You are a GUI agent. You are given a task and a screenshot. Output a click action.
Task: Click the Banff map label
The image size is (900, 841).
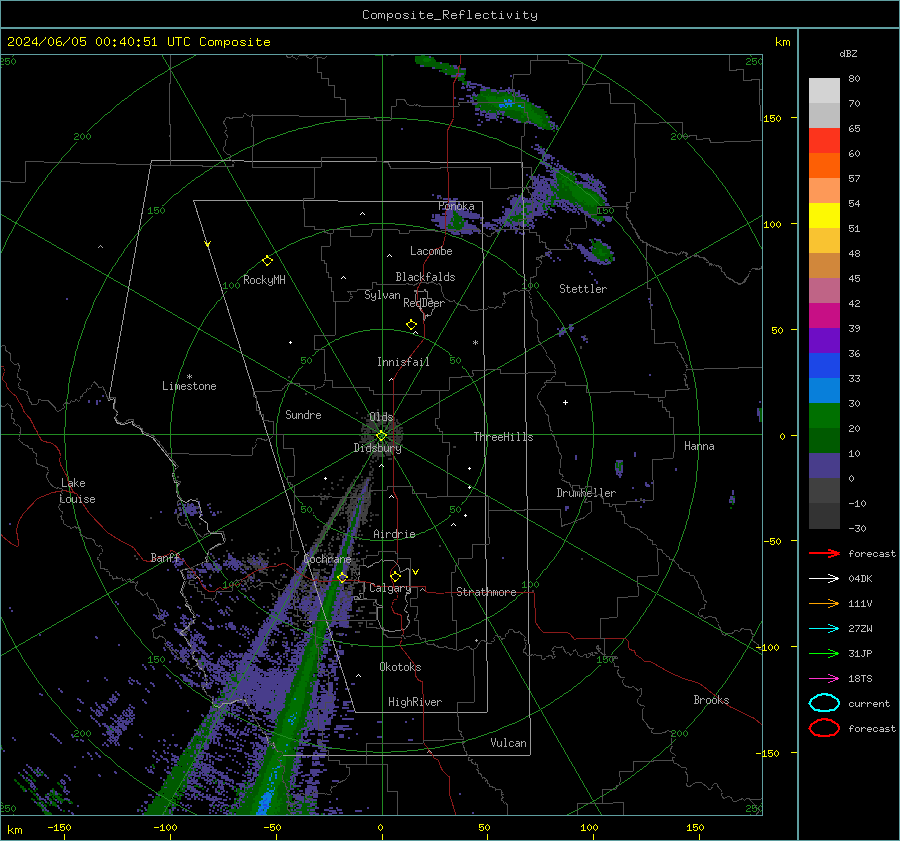tap(165, 557)
